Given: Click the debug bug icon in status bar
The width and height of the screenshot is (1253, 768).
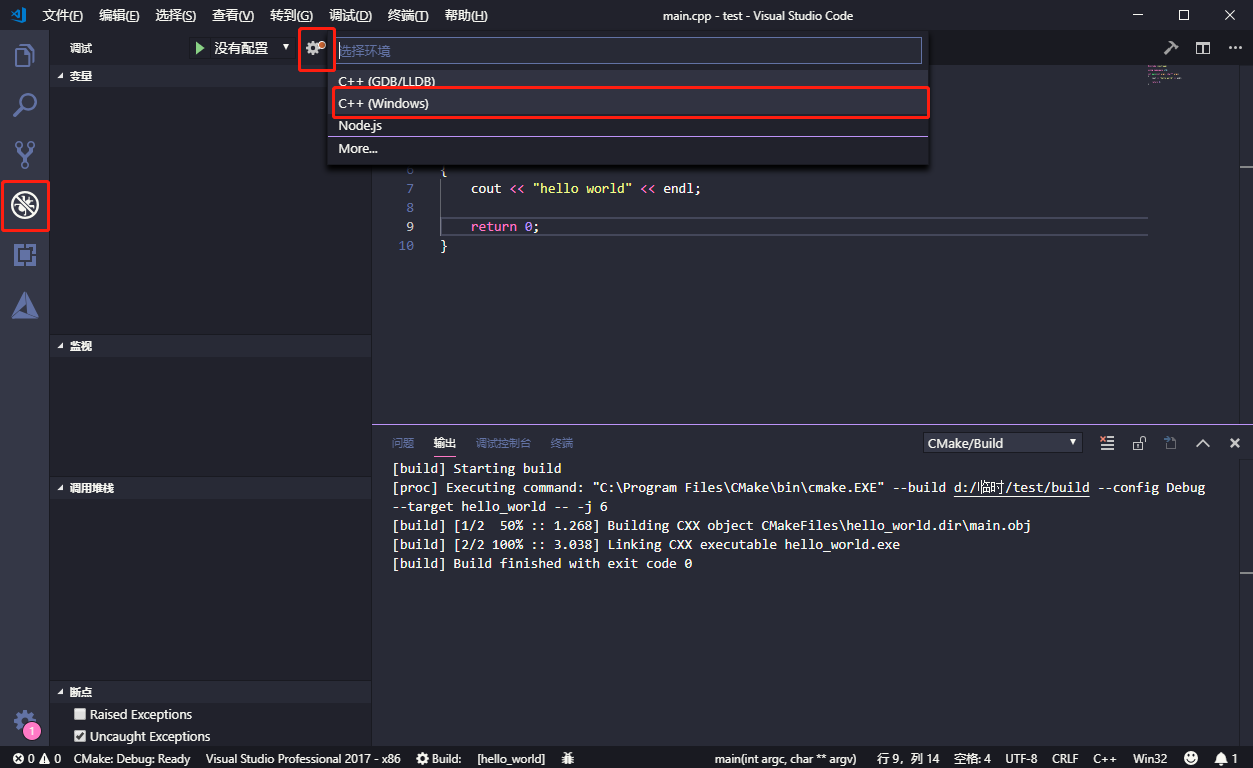Looking at the screenshot, I should (x=568, y=759).
